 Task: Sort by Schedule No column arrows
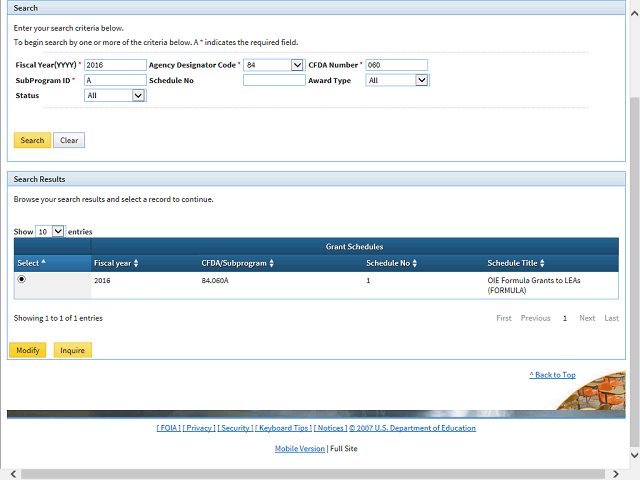pos(416,263)
